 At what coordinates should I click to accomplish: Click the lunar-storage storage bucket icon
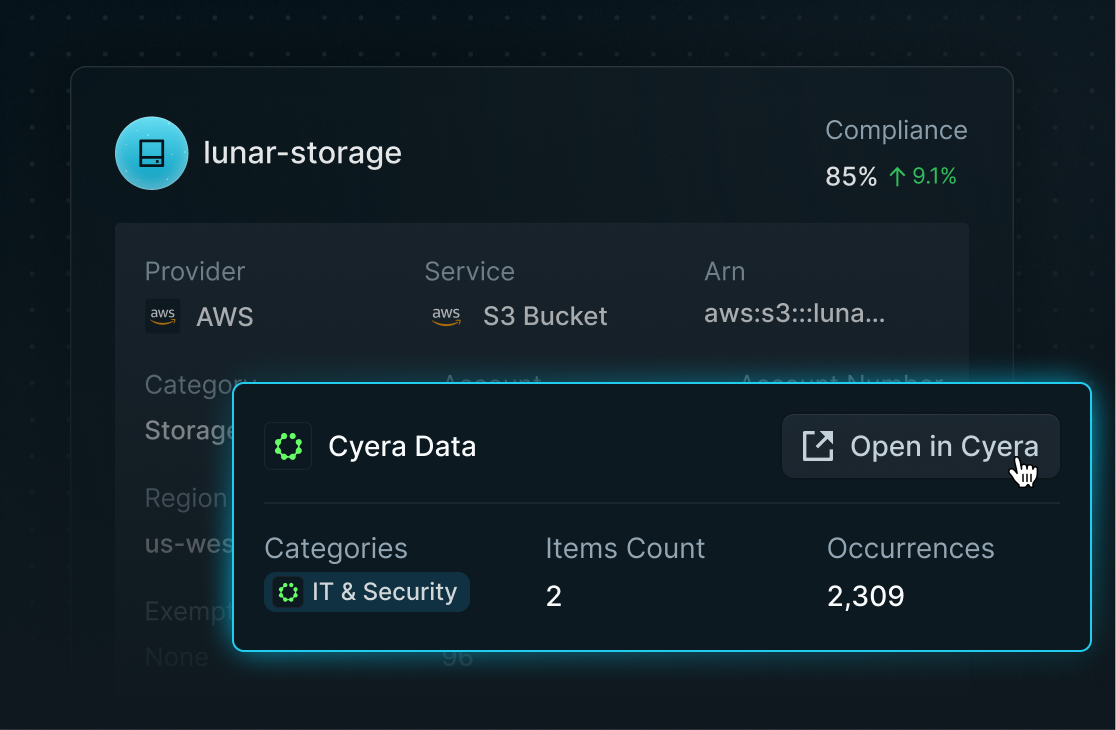coord(152,153)
